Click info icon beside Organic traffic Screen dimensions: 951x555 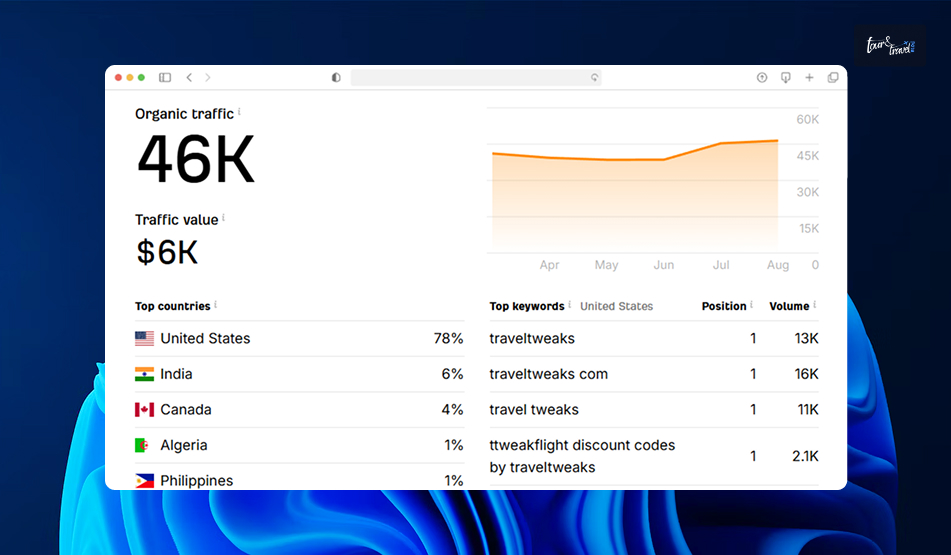(x=239, y=111)
